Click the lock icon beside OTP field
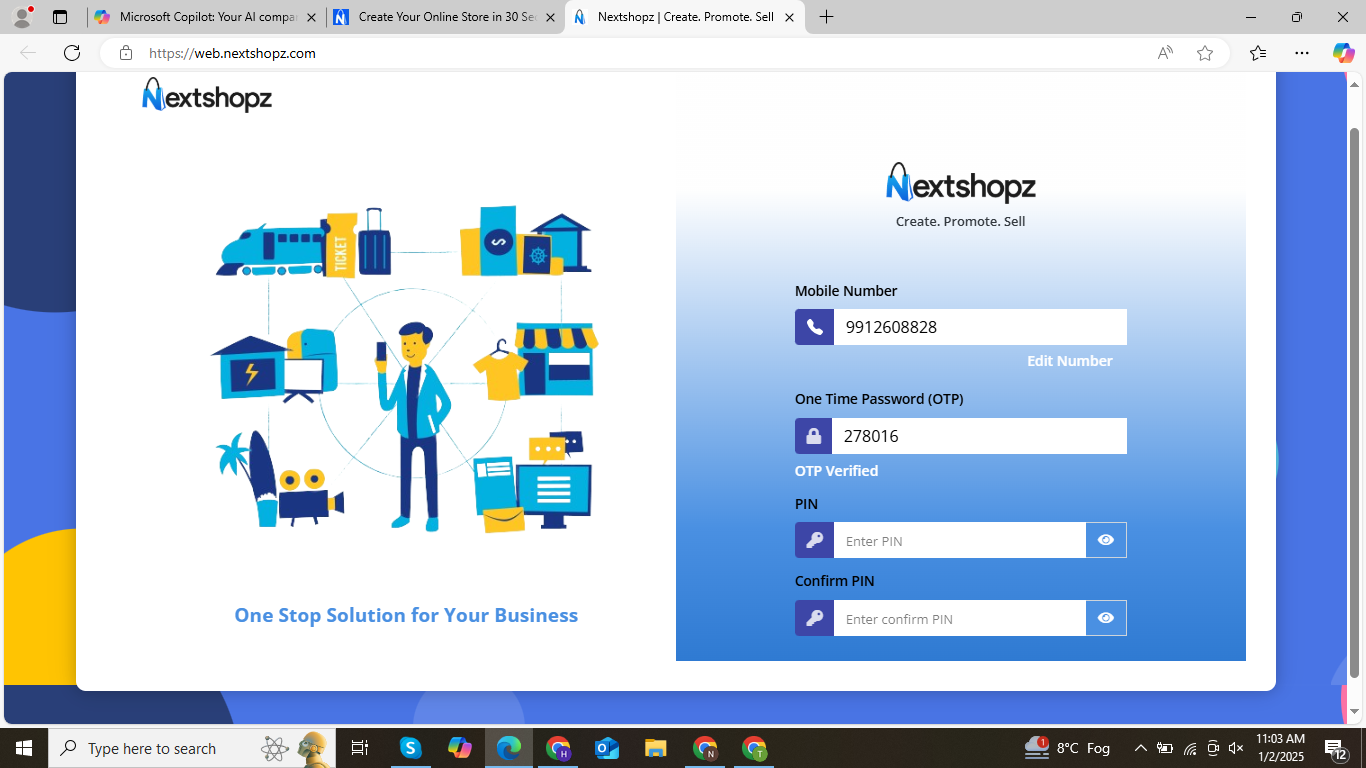Screen dimensions: 1366x768 point(814,436)
